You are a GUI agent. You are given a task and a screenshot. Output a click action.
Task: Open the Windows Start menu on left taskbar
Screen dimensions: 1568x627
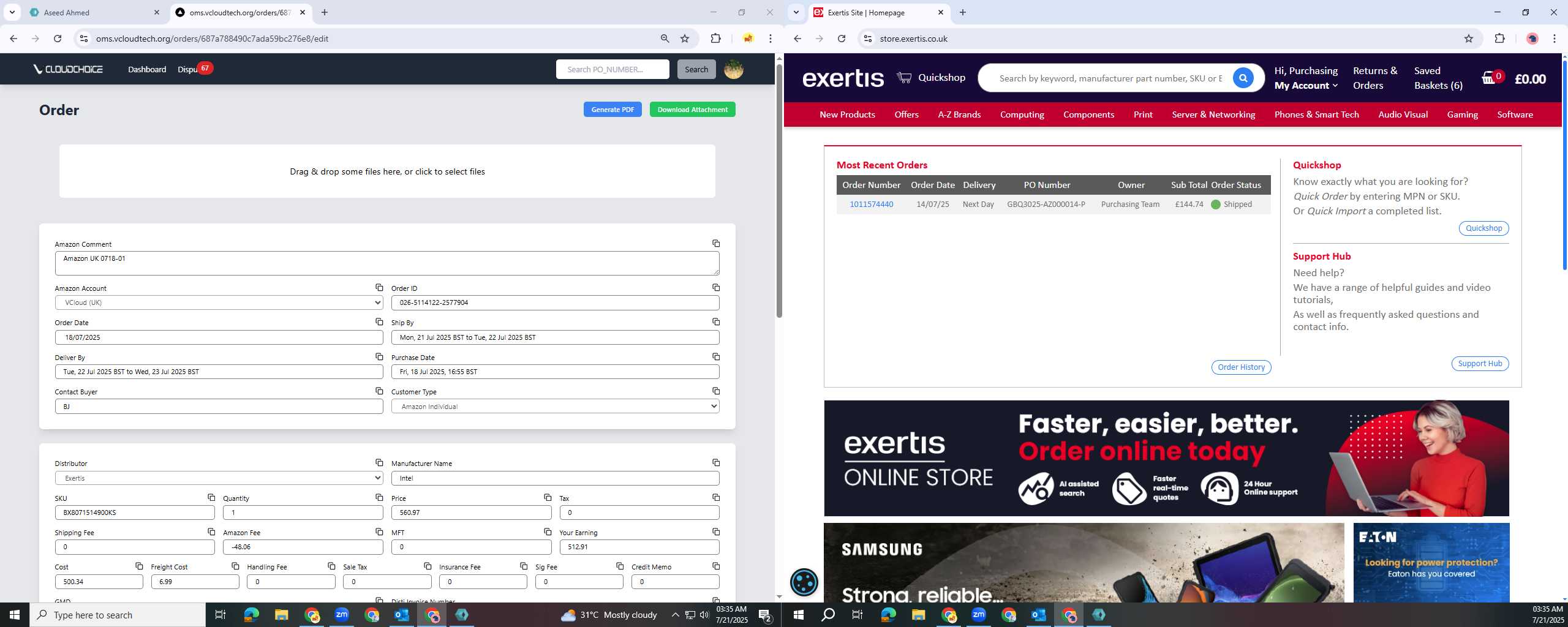click(x=15, y=615)
